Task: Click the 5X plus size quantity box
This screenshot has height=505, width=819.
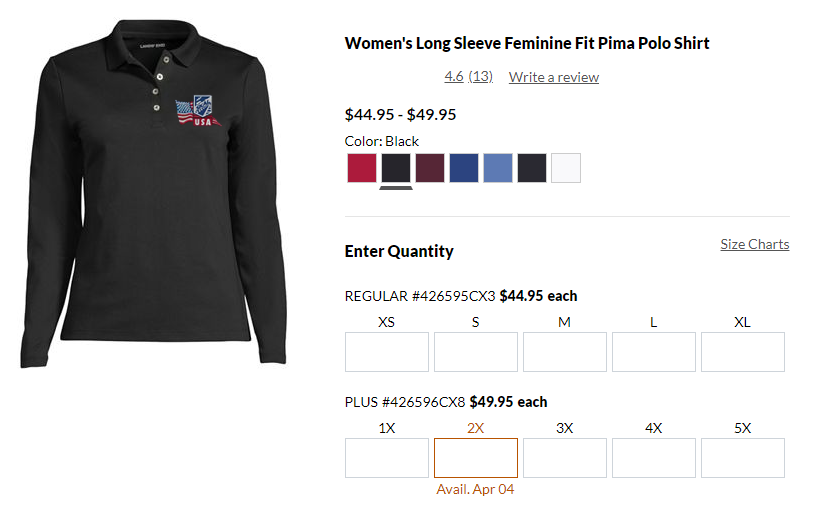Action: pos(743,458)
